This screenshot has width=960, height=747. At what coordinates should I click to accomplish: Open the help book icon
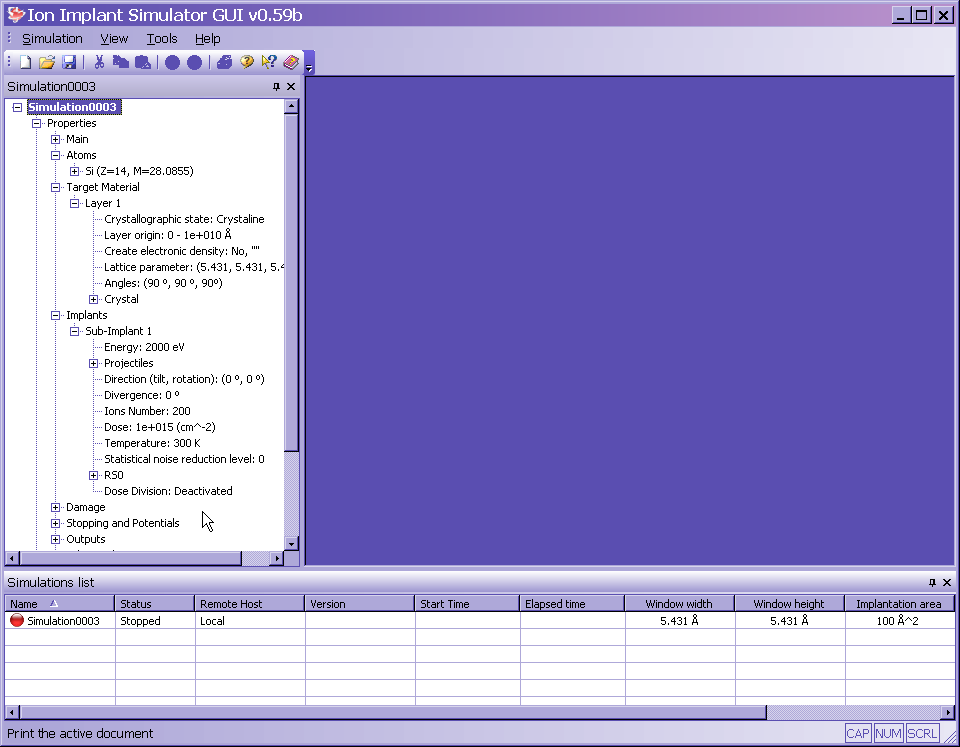[x=291, y=63]
